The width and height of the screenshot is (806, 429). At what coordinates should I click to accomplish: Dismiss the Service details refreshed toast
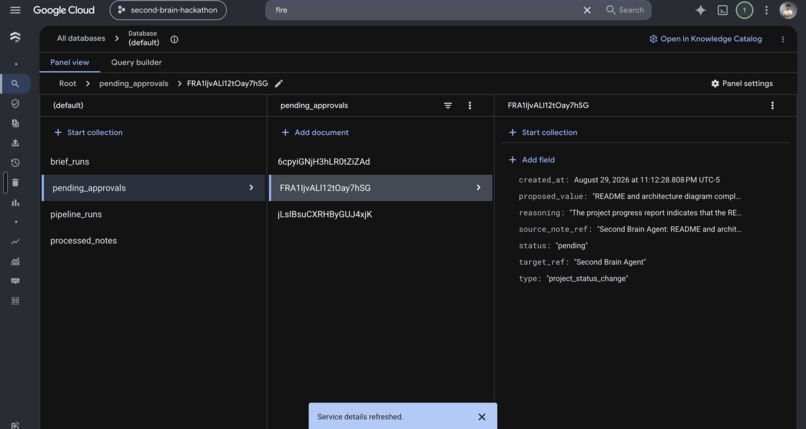pyautogui.click(x=482, y=417)
